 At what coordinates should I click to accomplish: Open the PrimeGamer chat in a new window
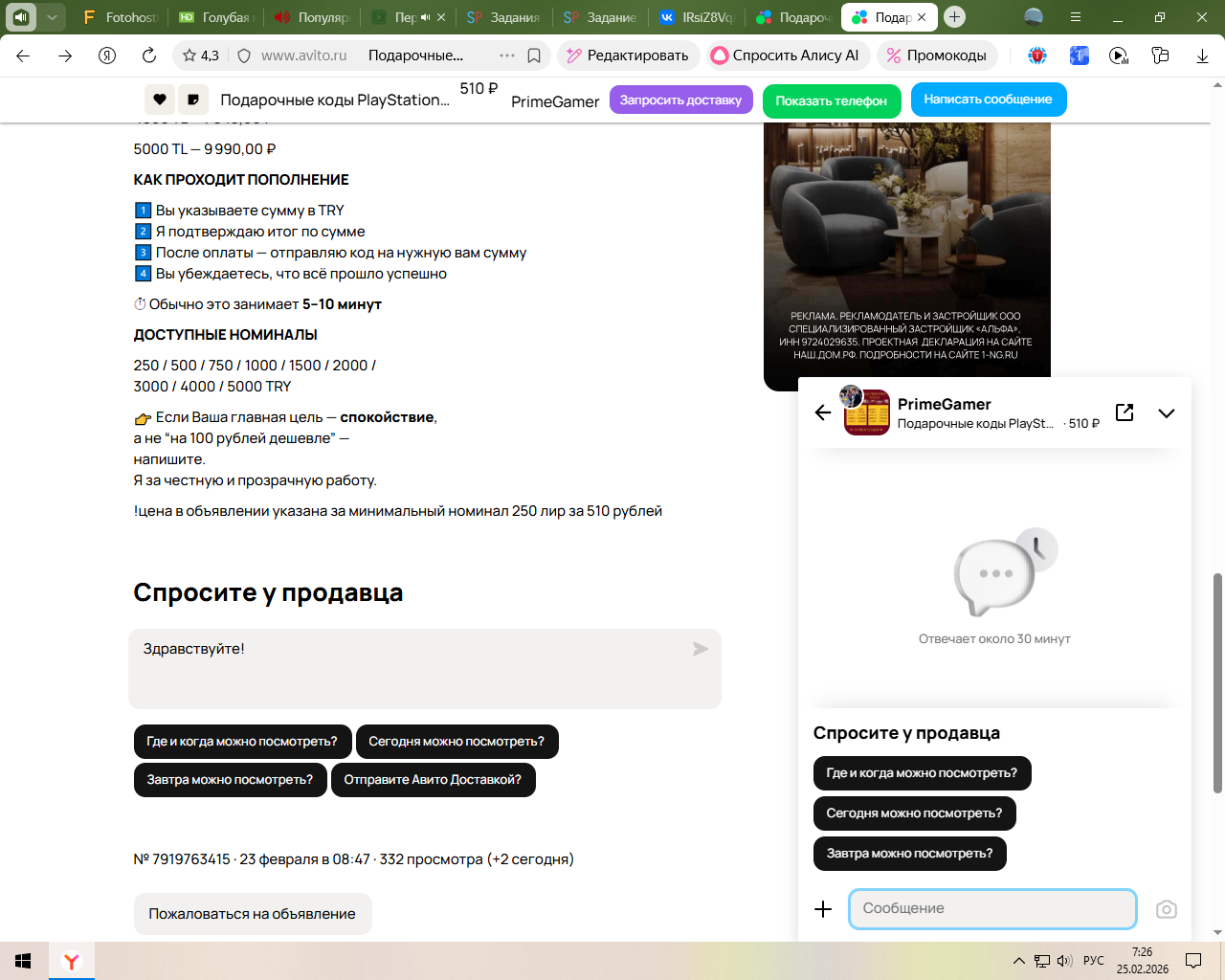click(1125, 412)
